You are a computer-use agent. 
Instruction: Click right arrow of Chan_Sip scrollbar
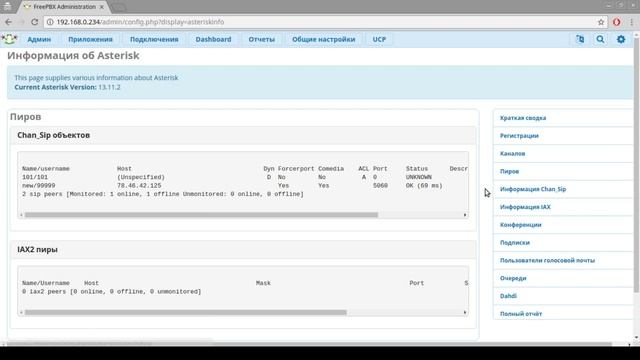[x=465, y=215]
